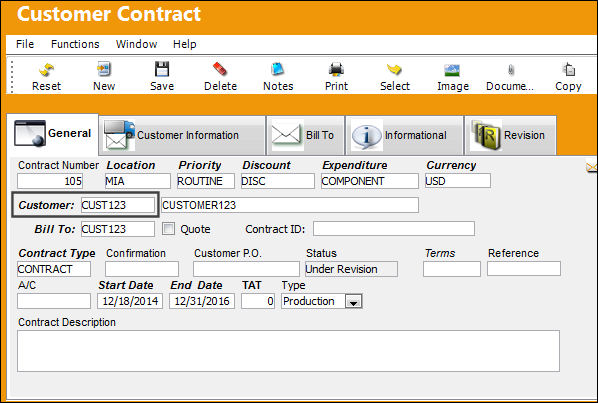Click the bold Currency label
598x403 pixels.
[451, 165]
